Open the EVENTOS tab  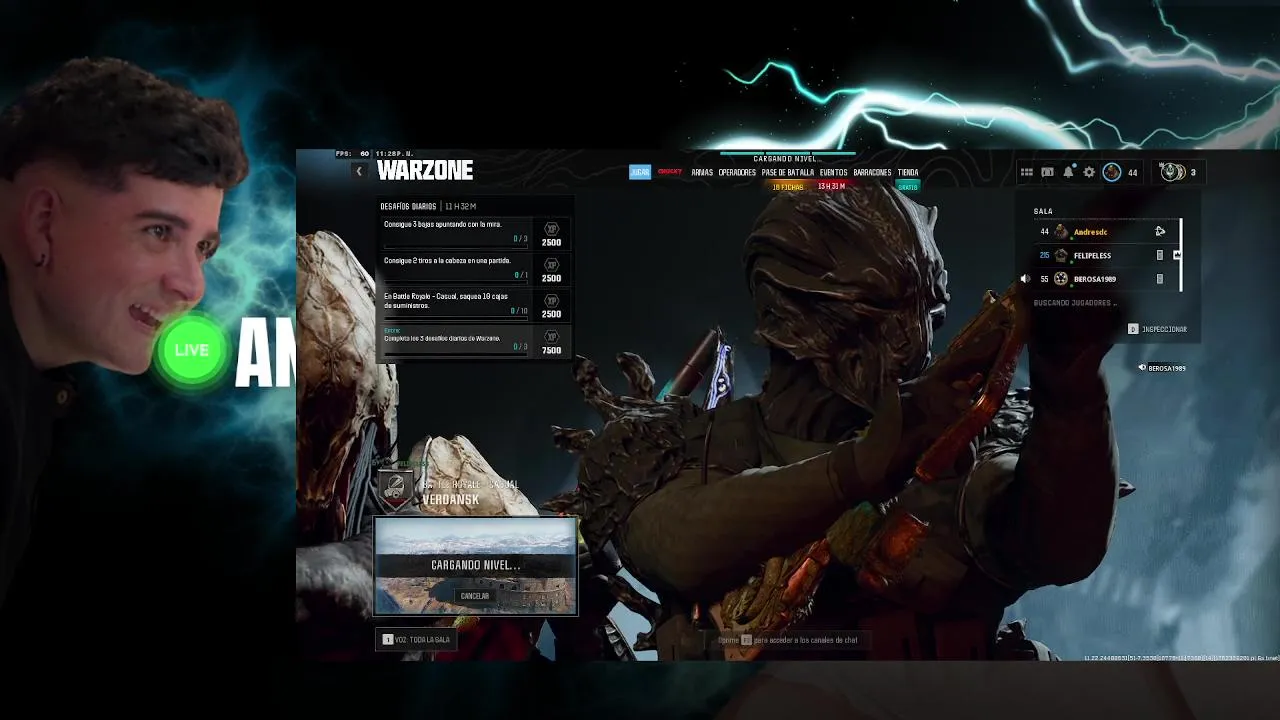[x=833, y=172]
